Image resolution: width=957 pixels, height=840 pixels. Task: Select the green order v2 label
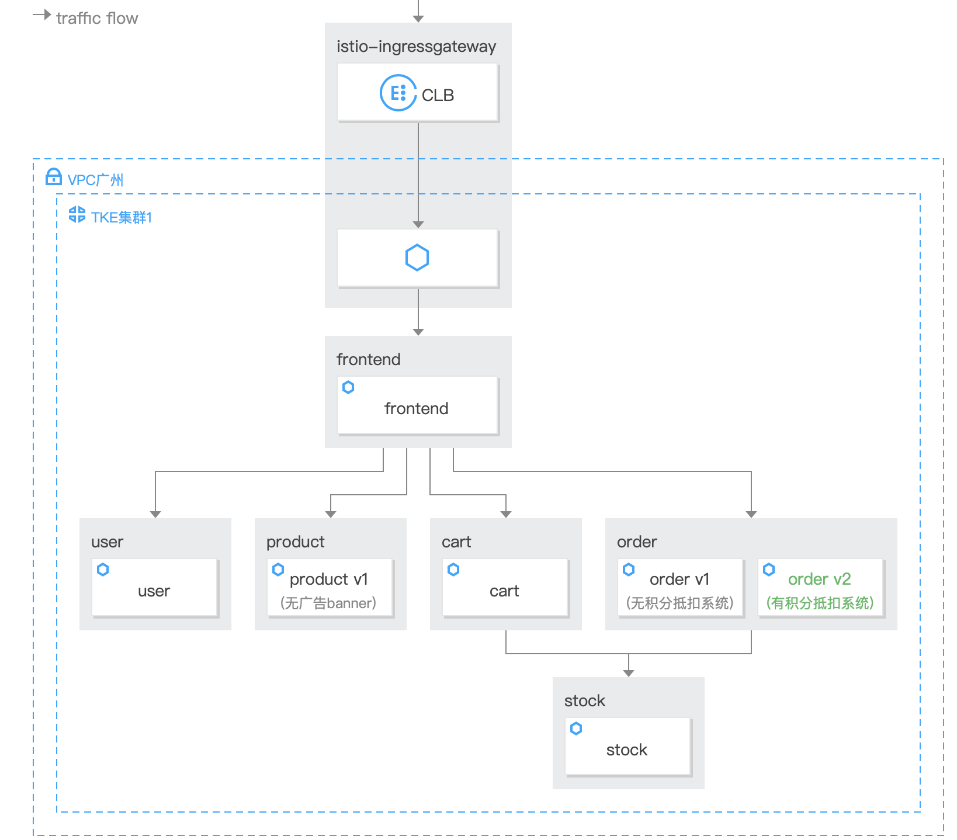[819, 579]
